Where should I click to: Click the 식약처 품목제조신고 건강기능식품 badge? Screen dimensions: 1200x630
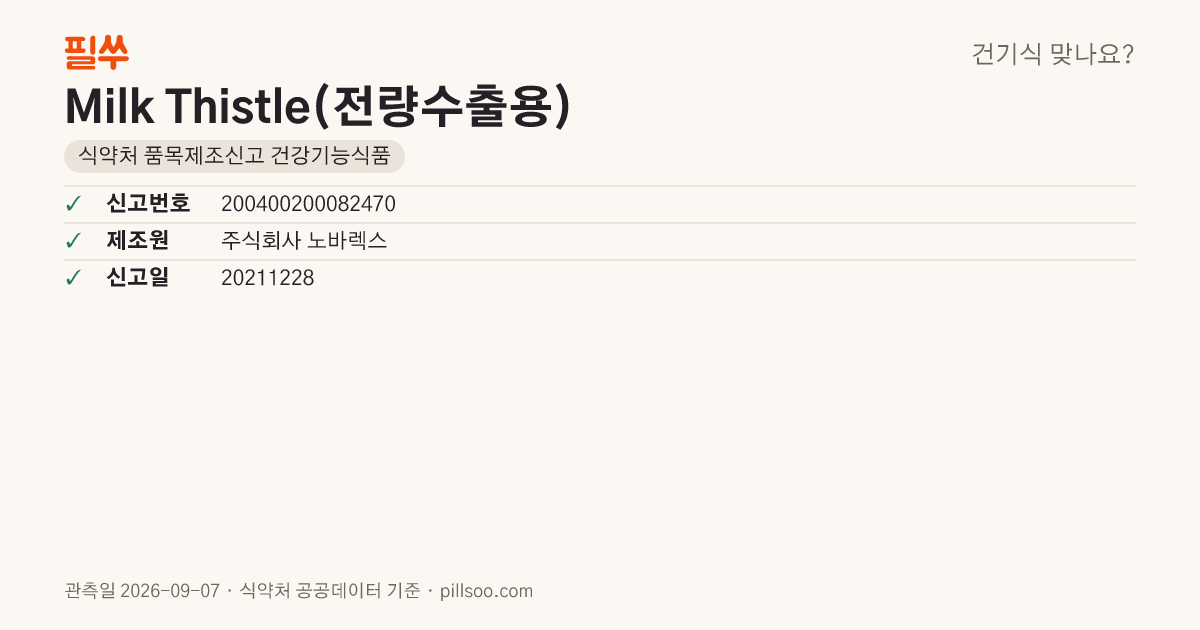[x=234, y=156]
